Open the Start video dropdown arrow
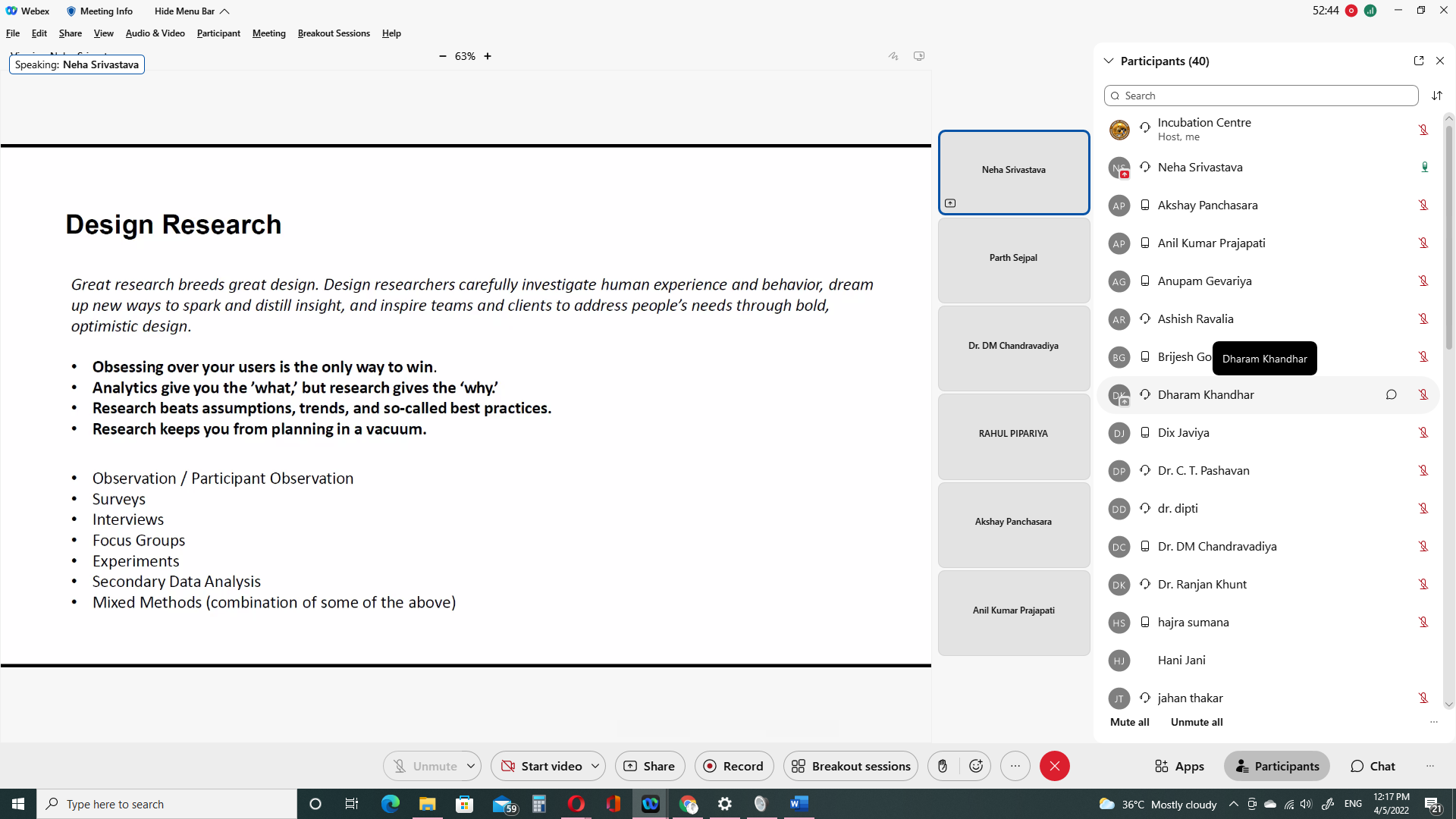The height and width of the screenshot is (819, 1456). (595, 766)
